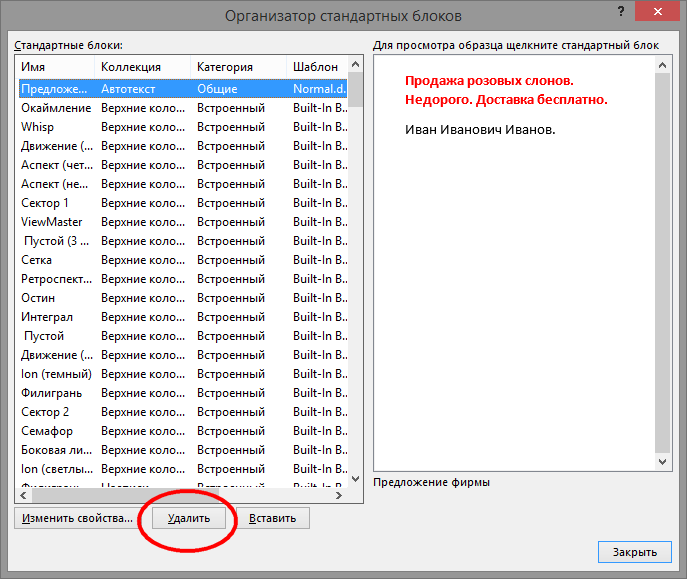Open Изменить свойства dialog
The image size is (687, 579).
point(77,518)
